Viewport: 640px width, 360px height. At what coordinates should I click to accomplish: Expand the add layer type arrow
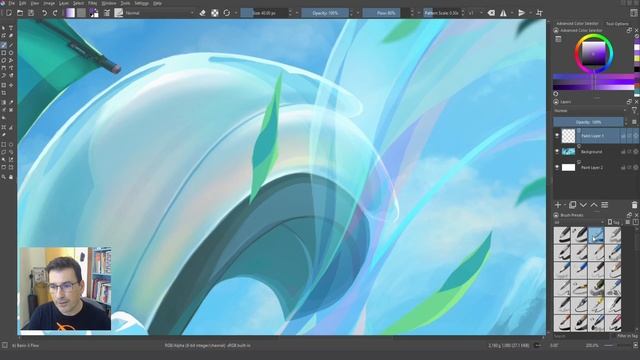point(565,205)
